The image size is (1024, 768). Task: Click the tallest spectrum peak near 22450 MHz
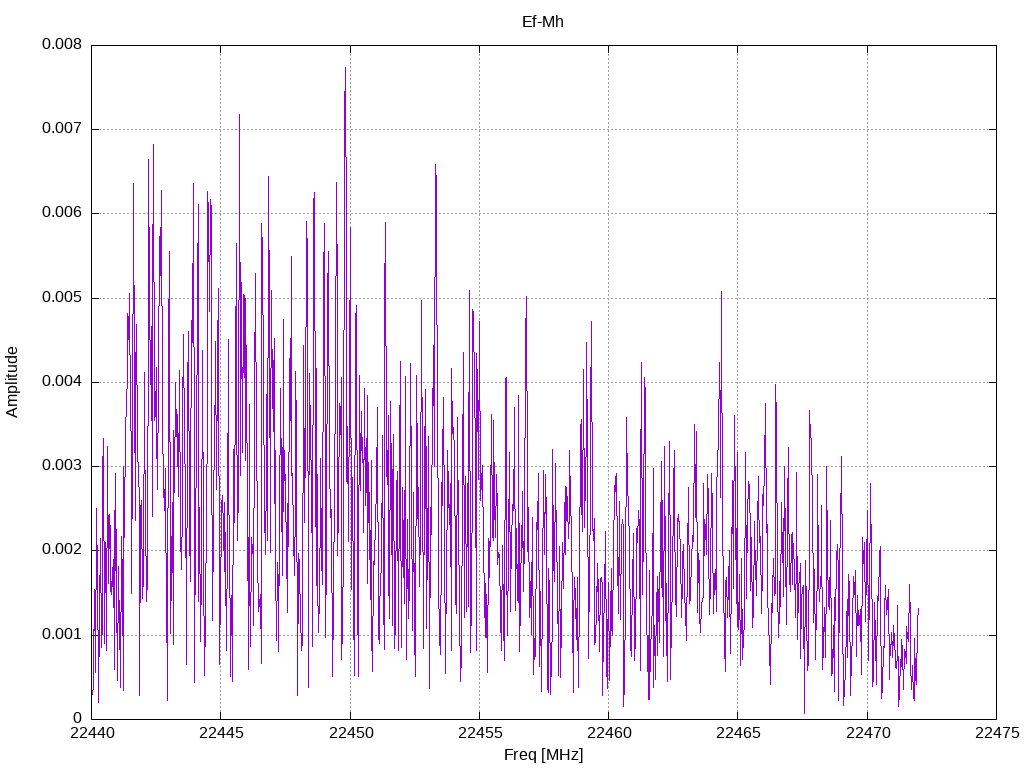coord(345,70)
